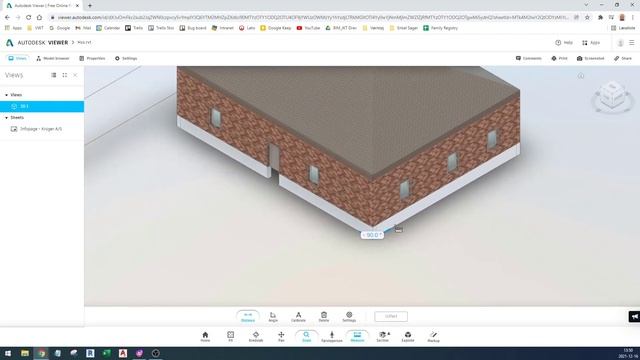Click the browser address bar

tap(312, 17)
